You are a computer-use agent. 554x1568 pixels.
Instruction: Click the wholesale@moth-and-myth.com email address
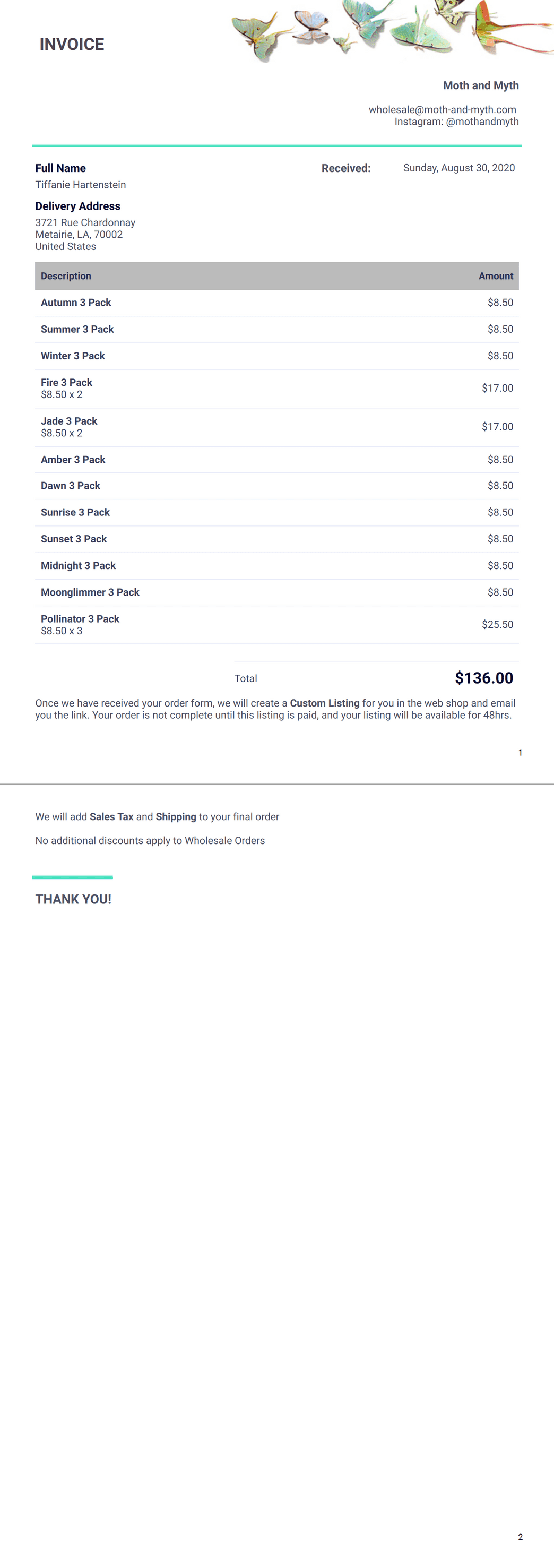pos(442,109)
